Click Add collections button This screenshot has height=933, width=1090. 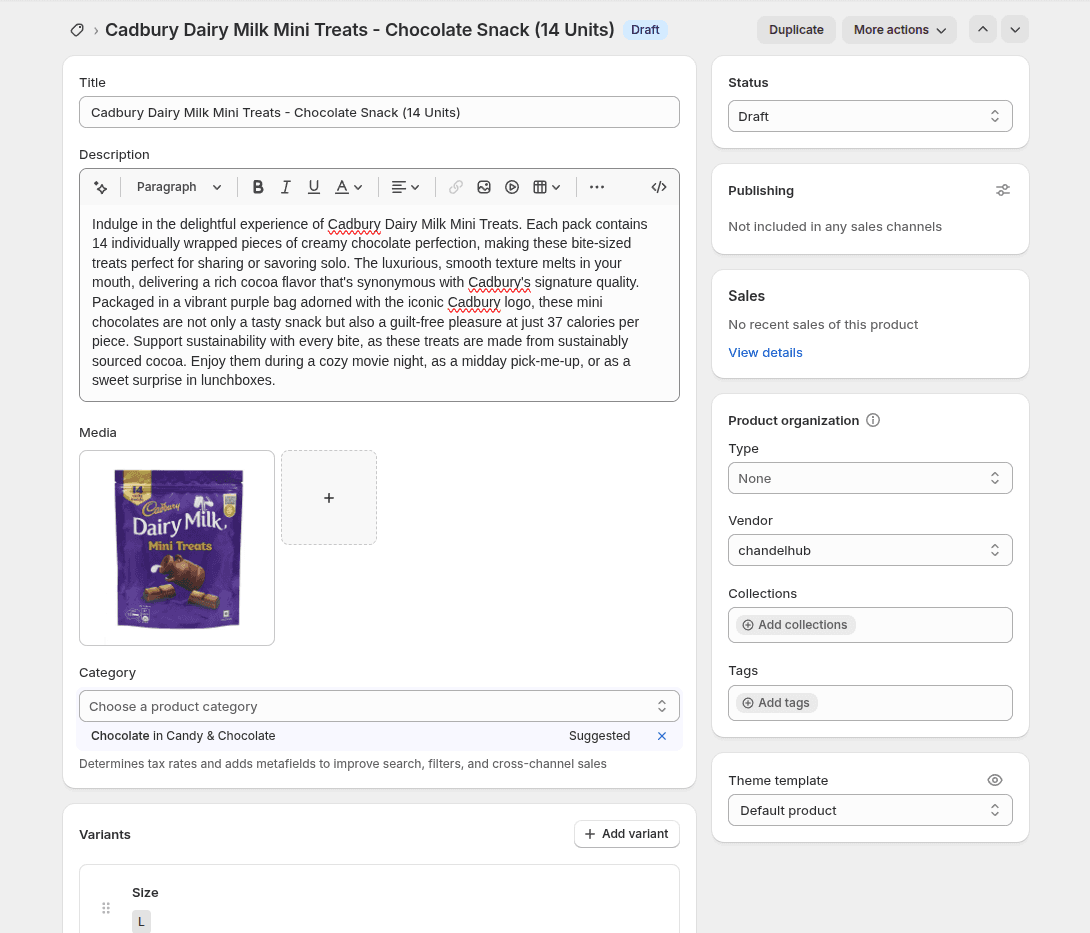click(x=795, y=625)
